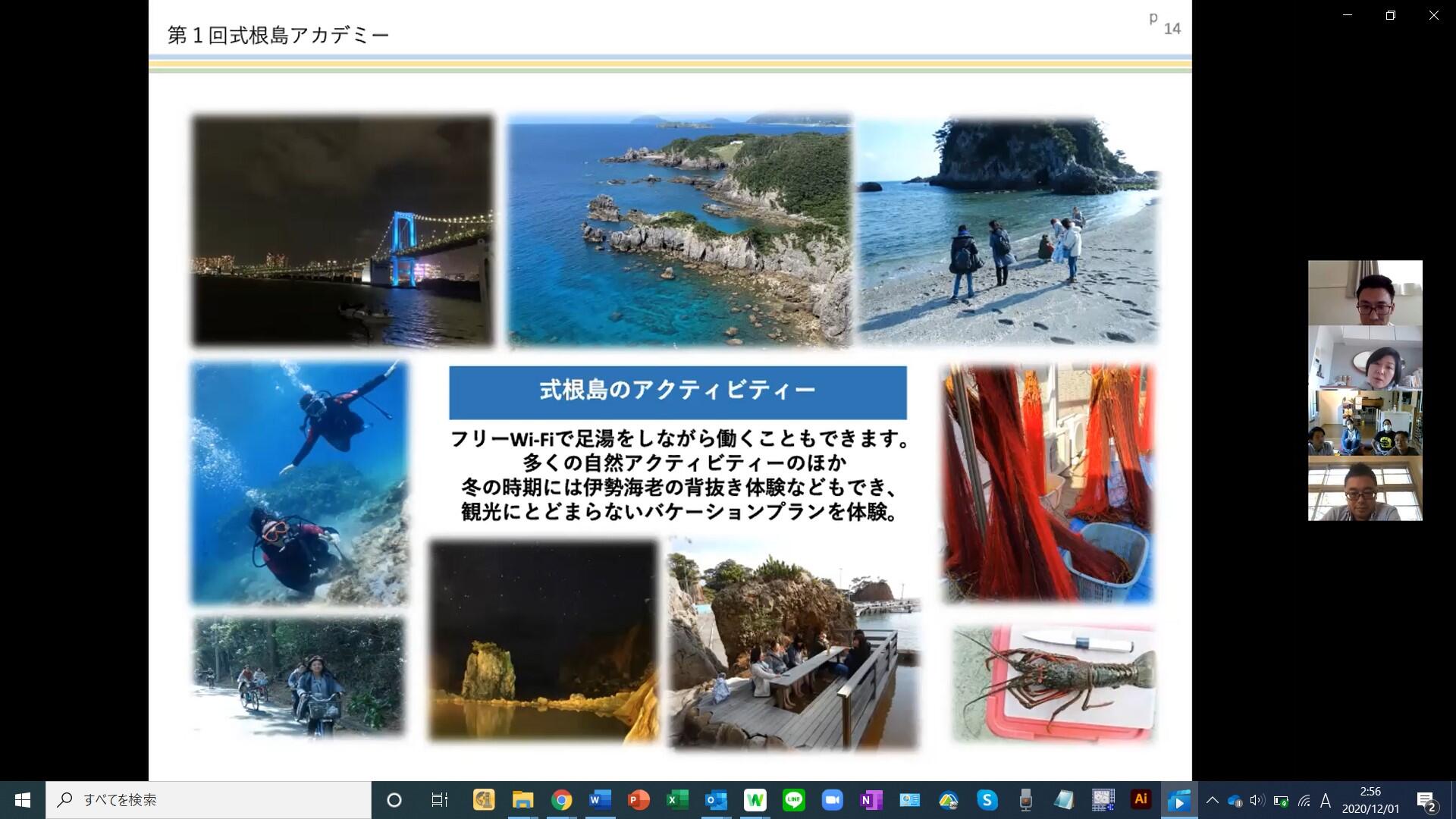Toggle the volume speaker tray icon
The width and height of the screenshot is (1456, 819).
point(1257,800)
